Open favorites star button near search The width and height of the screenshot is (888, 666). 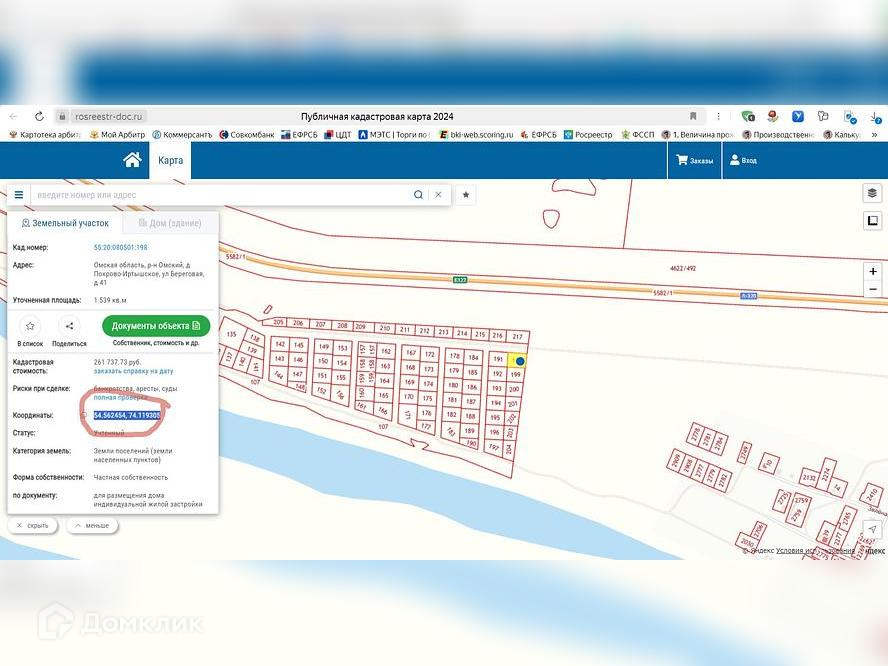click(466, 195)
